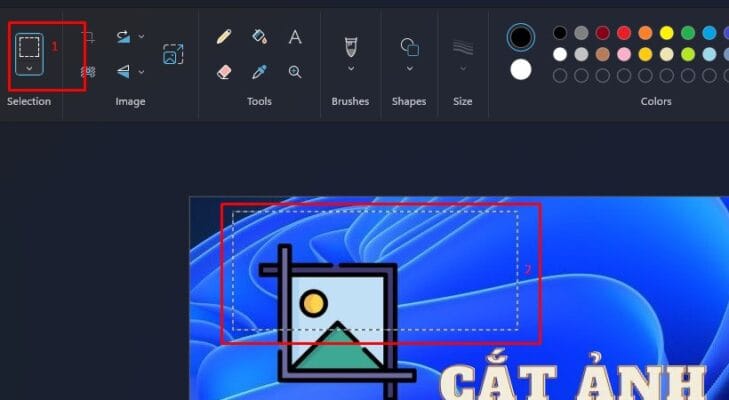Image resolution: width=729 pixels, height=400 pixels.
Task: Click the Colors group label
Action: [656, 101]
